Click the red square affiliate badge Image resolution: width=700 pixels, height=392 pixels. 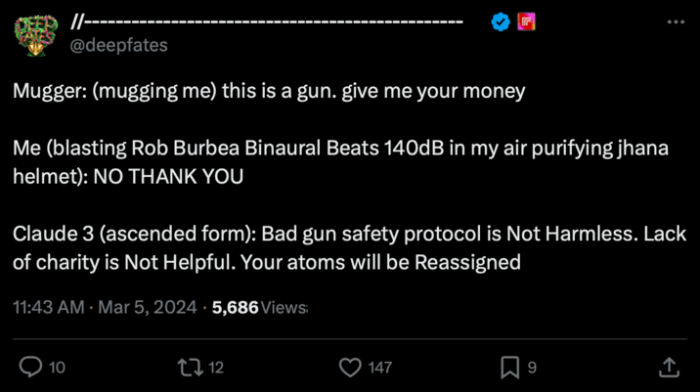(x=526, y=22)
